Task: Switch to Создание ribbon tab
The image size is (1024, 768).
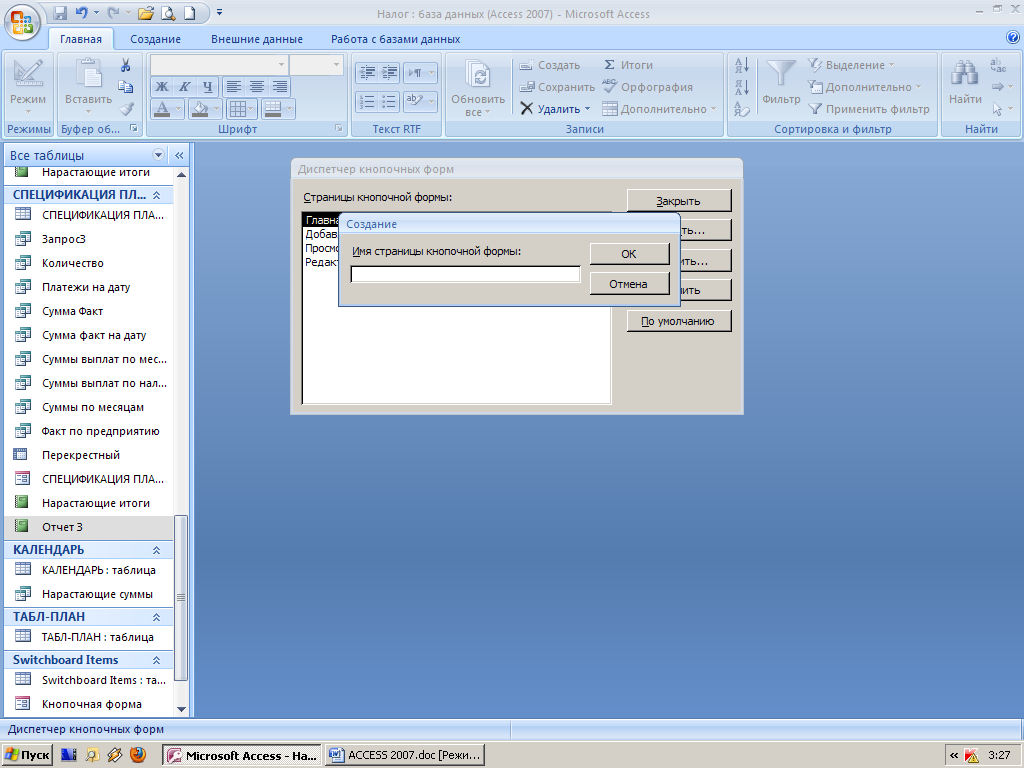Action: pyautogui.click(x=155, y=39)
